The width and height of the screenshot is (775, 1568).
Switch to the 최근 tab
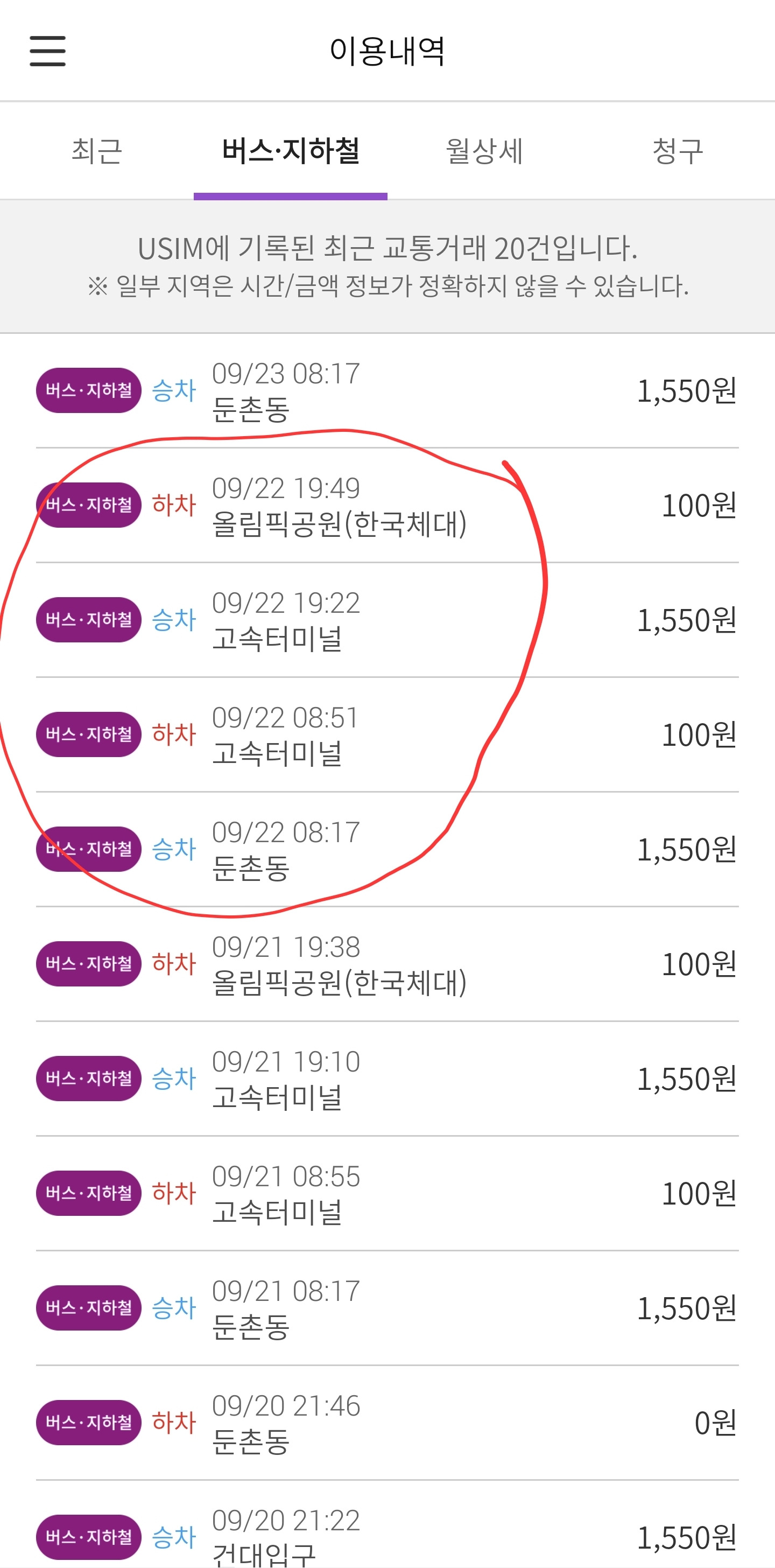97,150
